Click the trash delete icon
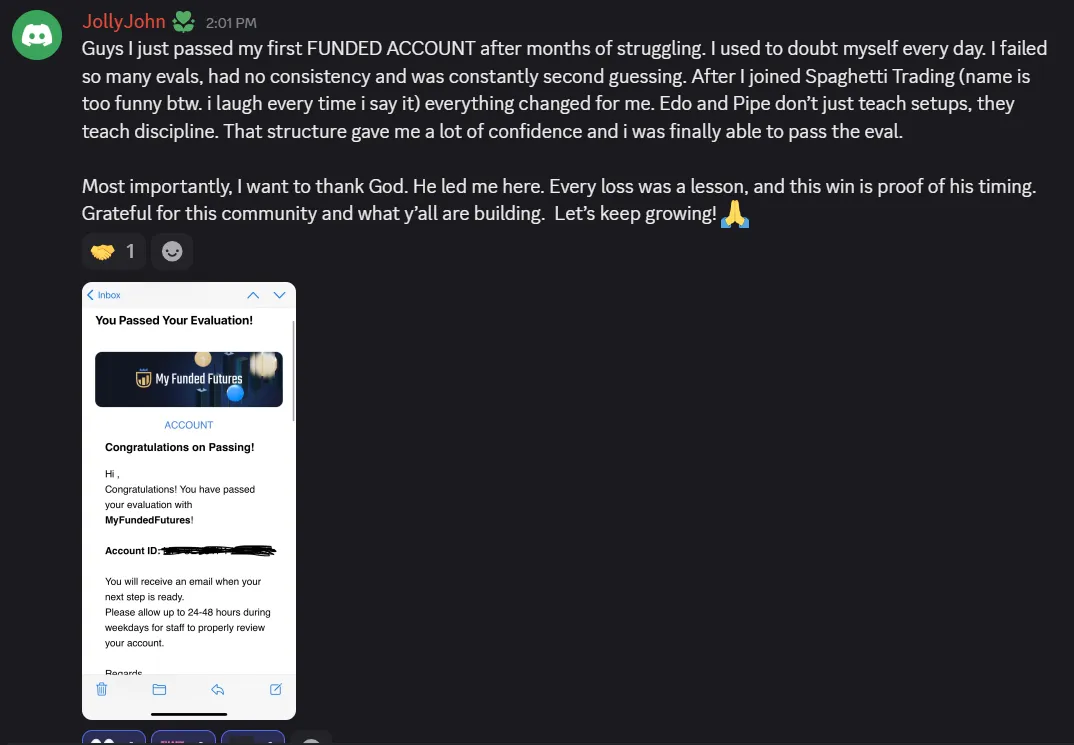This screenshot has height=745, width=1074. [101, 689]
